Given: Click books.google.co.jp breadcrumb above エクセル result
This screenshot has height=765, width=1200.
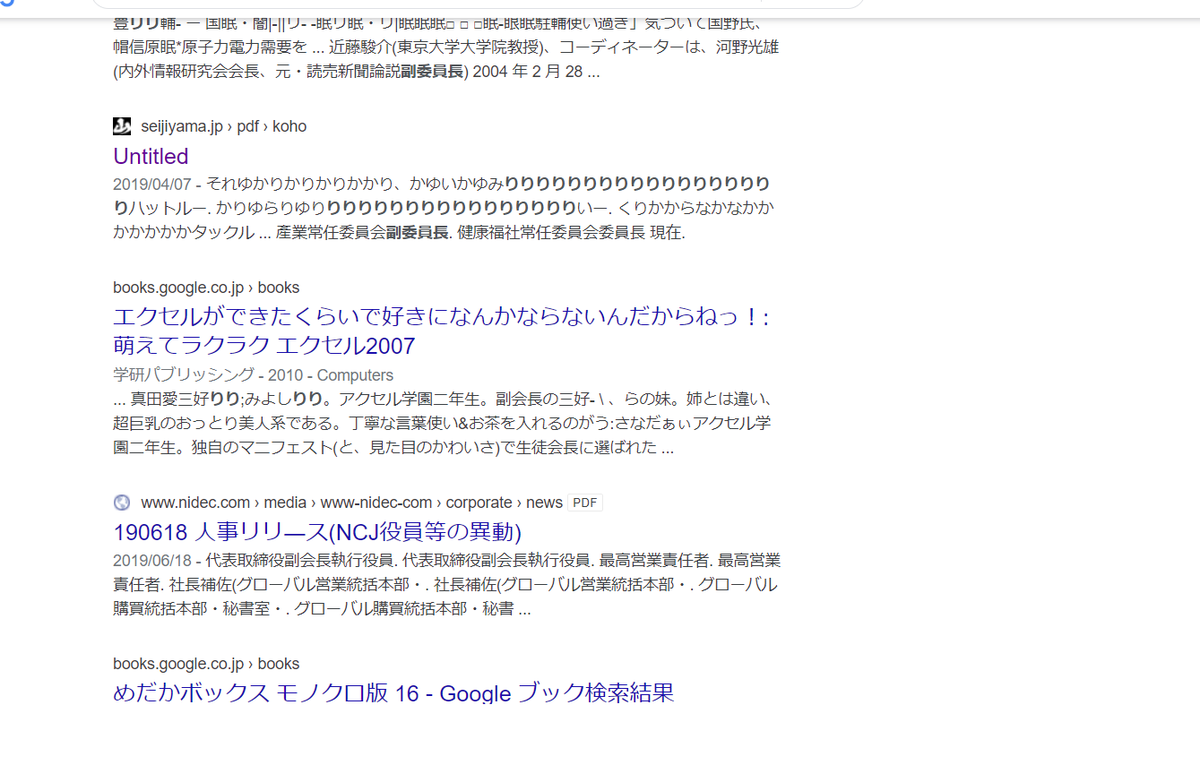Looking at the screenshot, I should point(206,287).
